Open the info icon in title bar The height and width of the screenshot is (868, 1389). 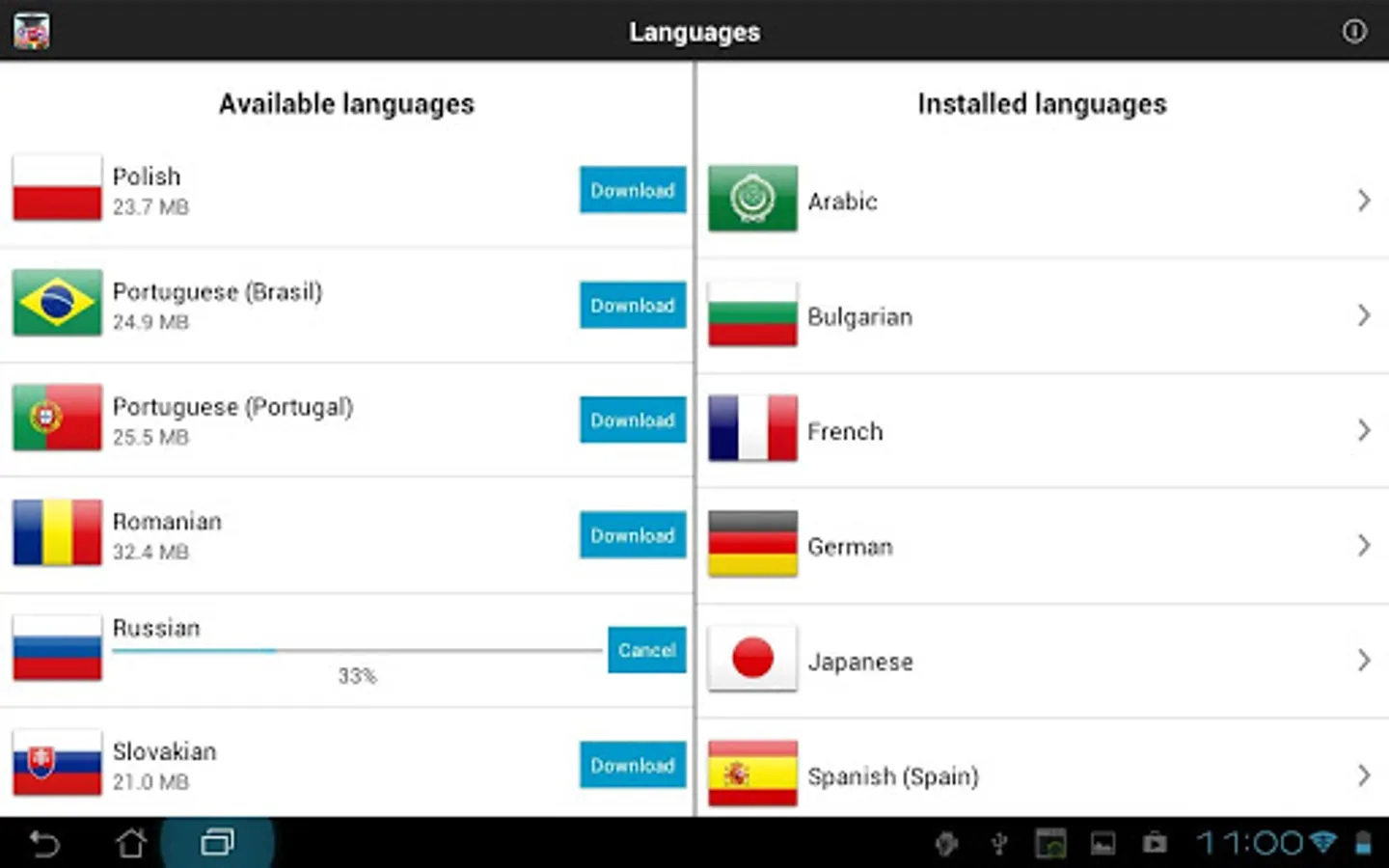1354,32
